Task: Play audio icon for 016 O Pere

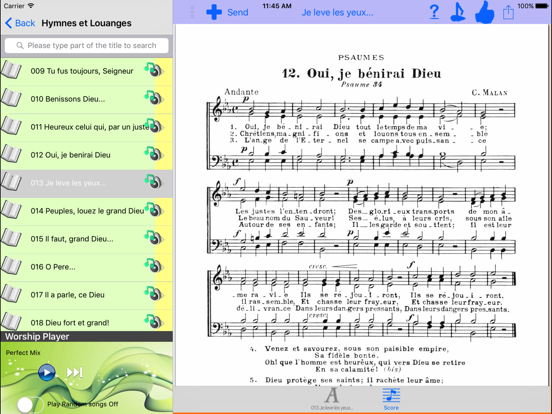Action: pyautogui.click(x=154, y=266)
